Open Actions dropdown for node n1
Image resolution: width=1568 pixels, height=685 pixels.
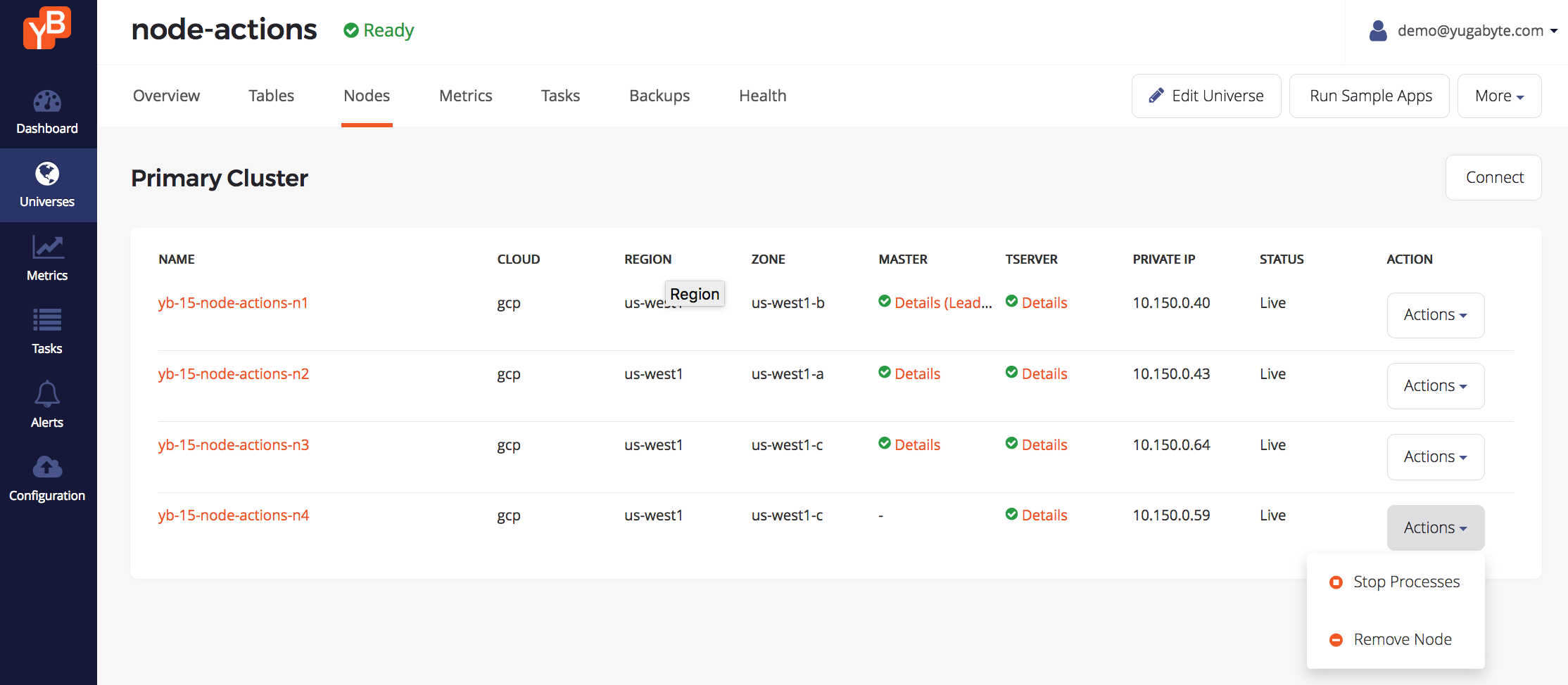pyautogui.click(x=1436, y=315)
